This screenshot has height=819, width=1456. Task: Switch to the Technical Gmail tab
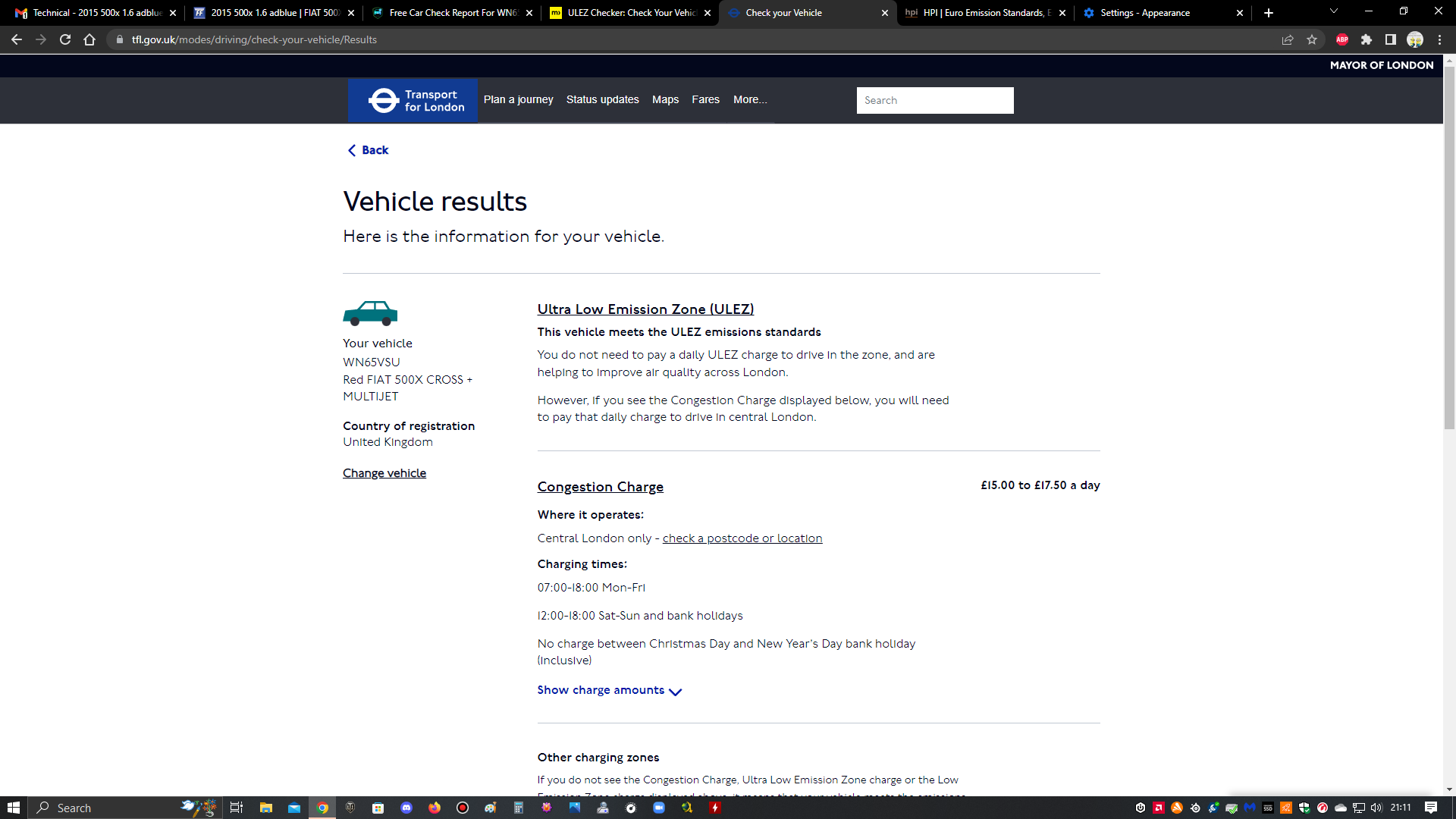click(x=95, y=13)
